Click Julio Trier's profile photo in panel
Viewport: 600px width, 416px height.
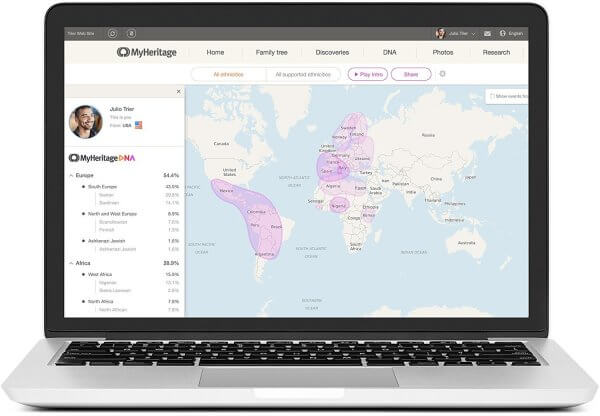coord(86,122)
